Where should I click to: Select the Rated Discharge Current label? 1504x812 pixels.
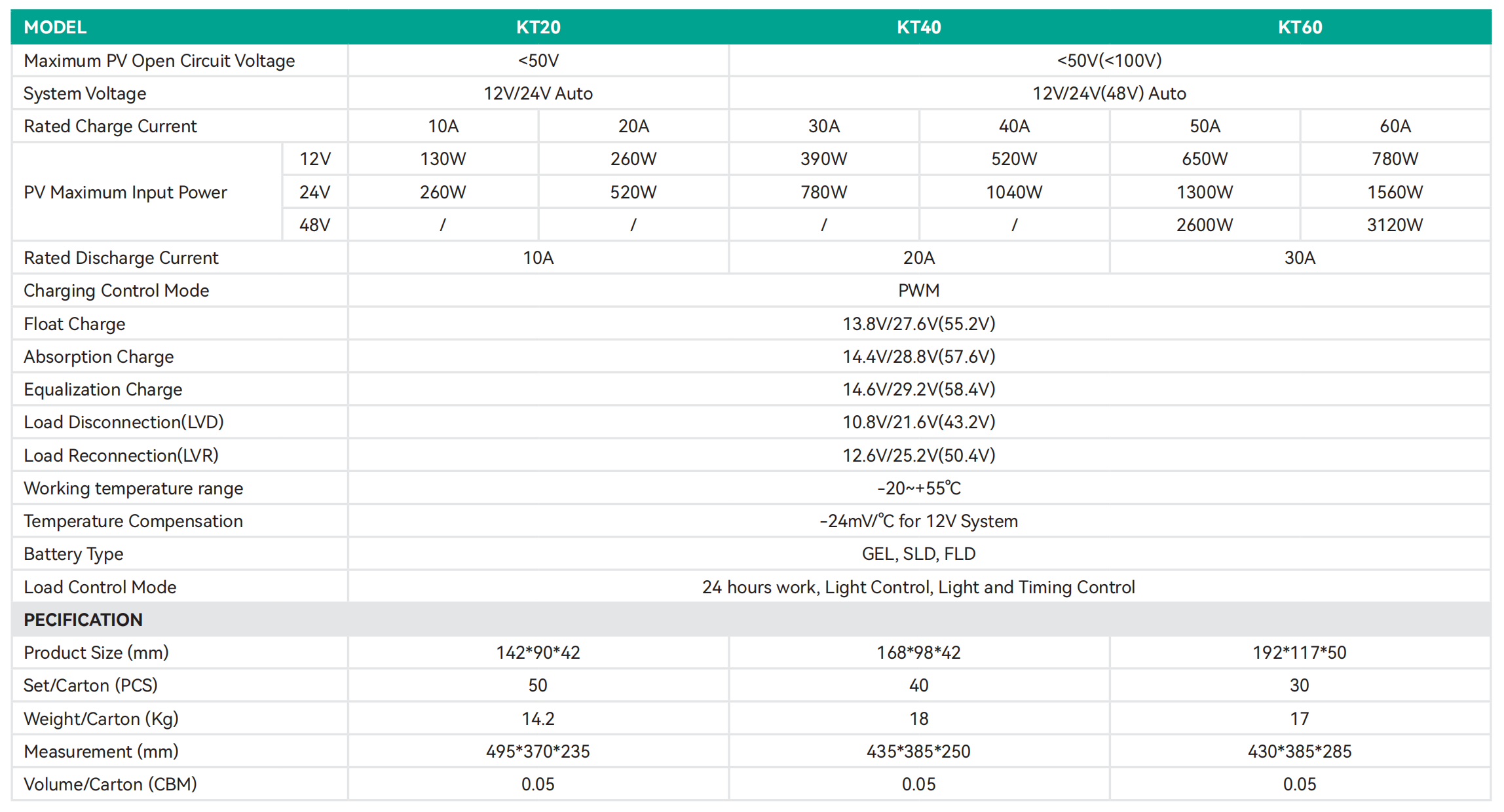click(121, 258)
